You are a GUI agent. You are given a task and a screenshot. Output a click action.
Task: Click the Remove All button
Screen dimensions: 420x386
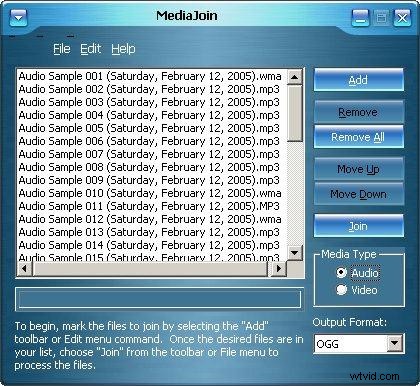pos(359,137)
